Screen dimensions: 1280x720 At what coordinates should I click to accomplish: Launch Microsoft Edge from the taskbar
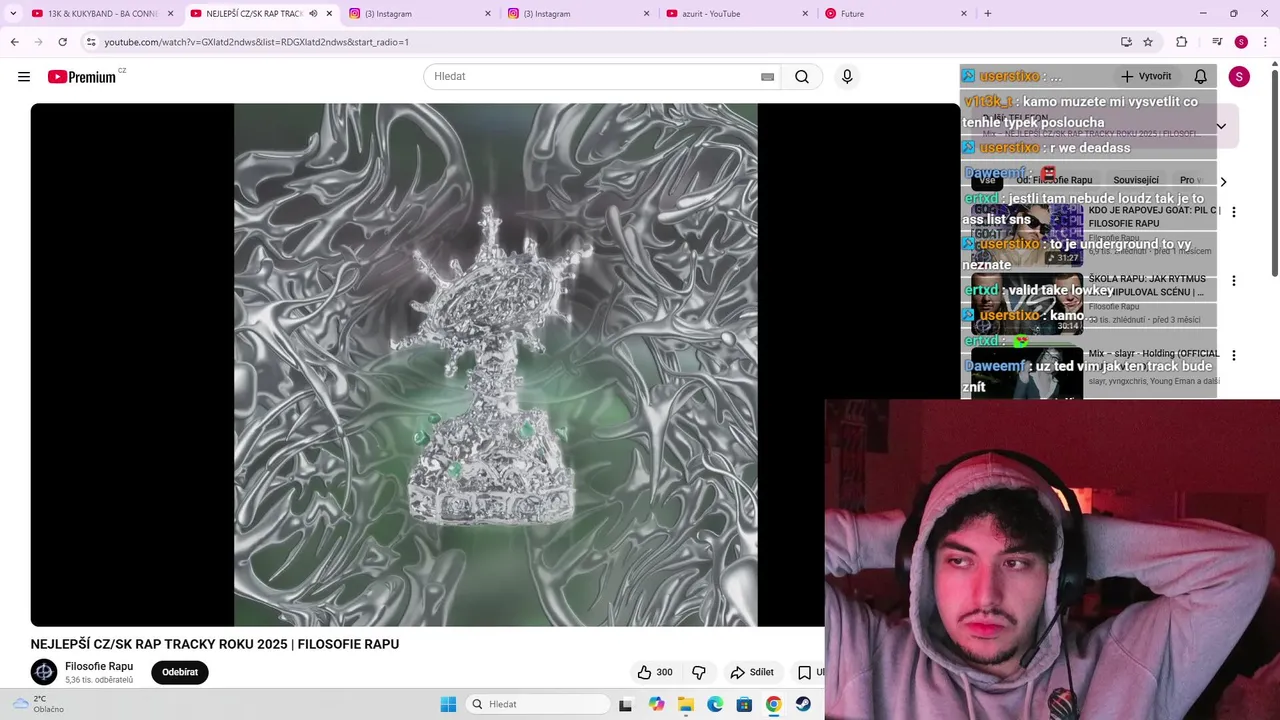coord(715,704)
